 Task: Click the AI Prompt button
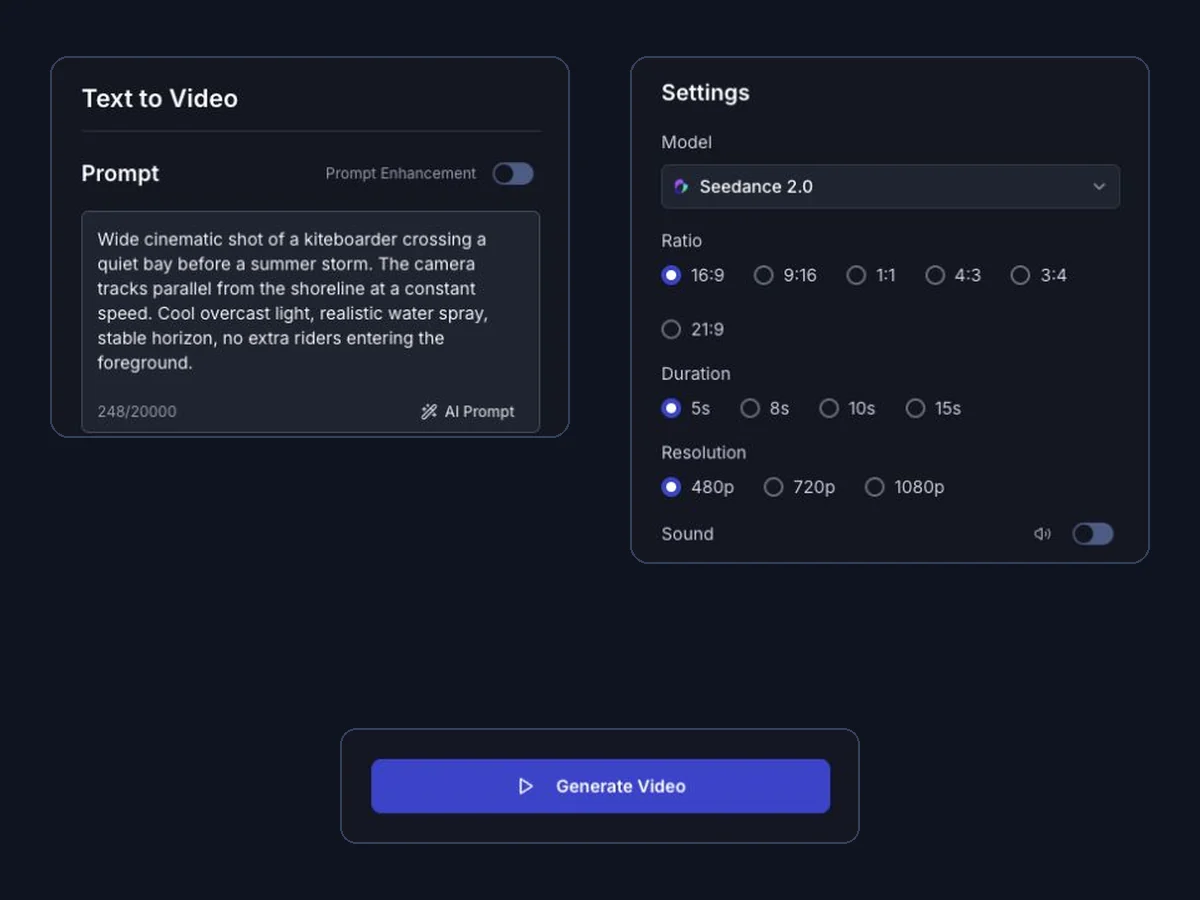468,412
